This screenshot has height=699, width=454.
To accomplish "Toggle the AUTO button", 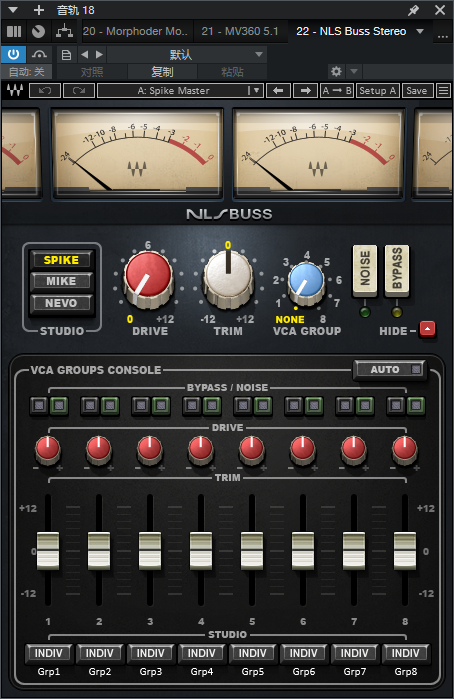I will (x=390, y=370).
